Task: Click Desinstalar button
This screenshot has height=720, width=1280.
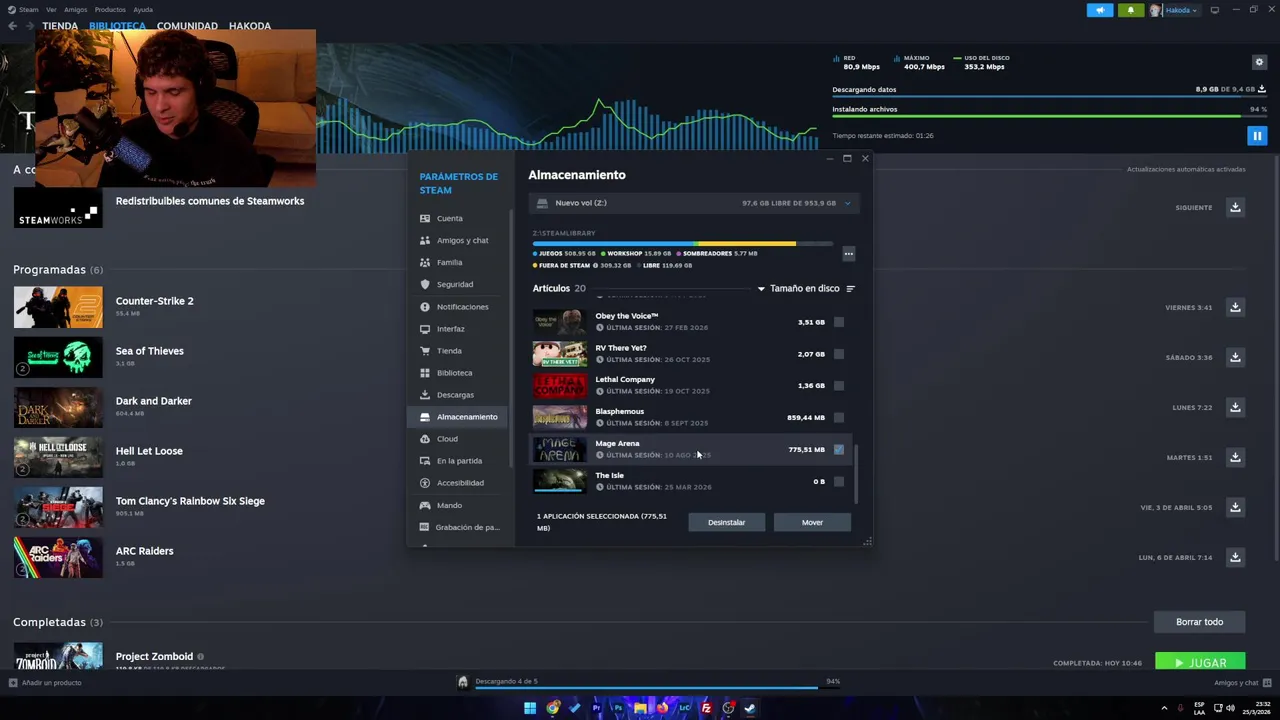Action: 727,522
